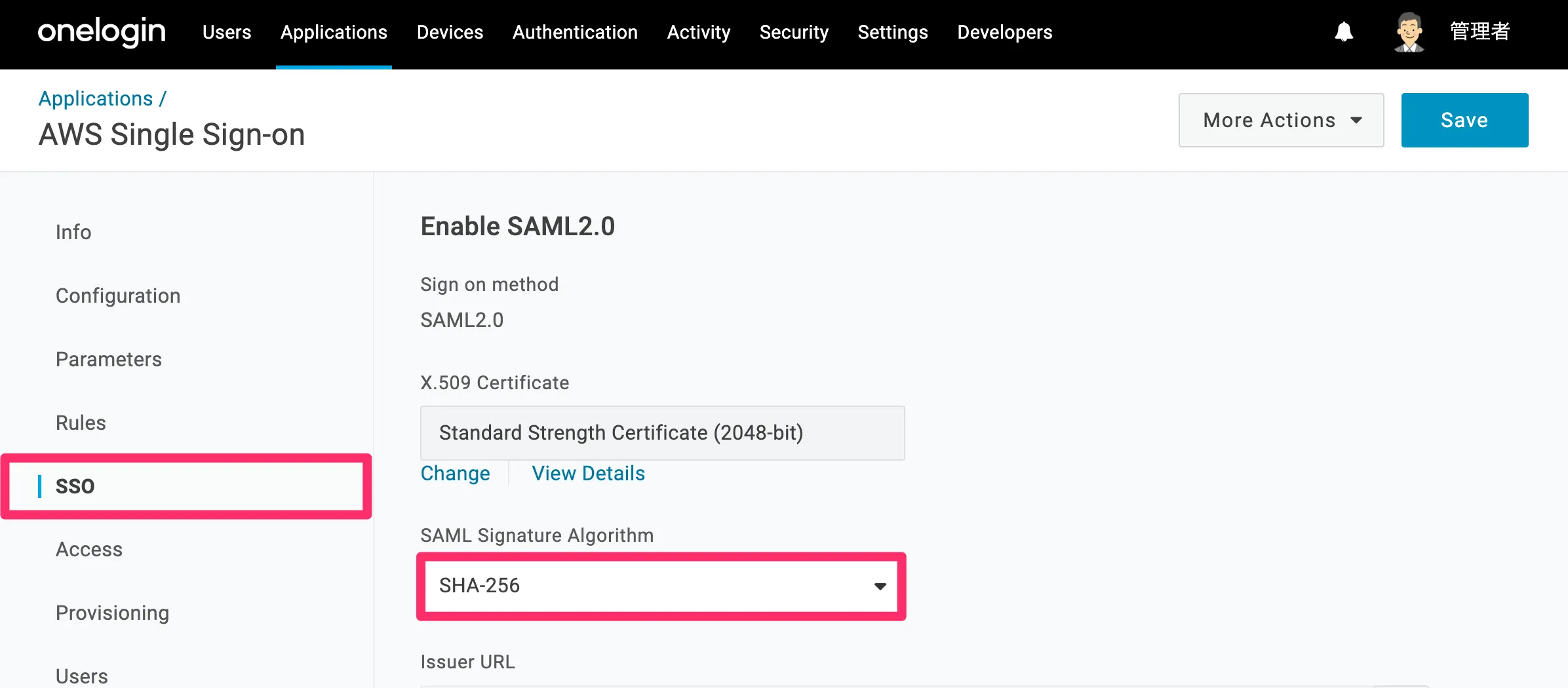Switch to the Parameters side tab

pos(109,359)
